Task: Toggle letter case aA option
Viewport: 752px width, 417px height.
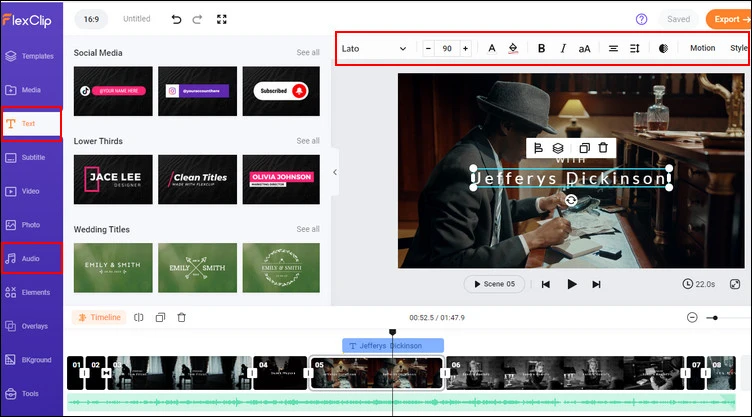Action: point(584,48)
